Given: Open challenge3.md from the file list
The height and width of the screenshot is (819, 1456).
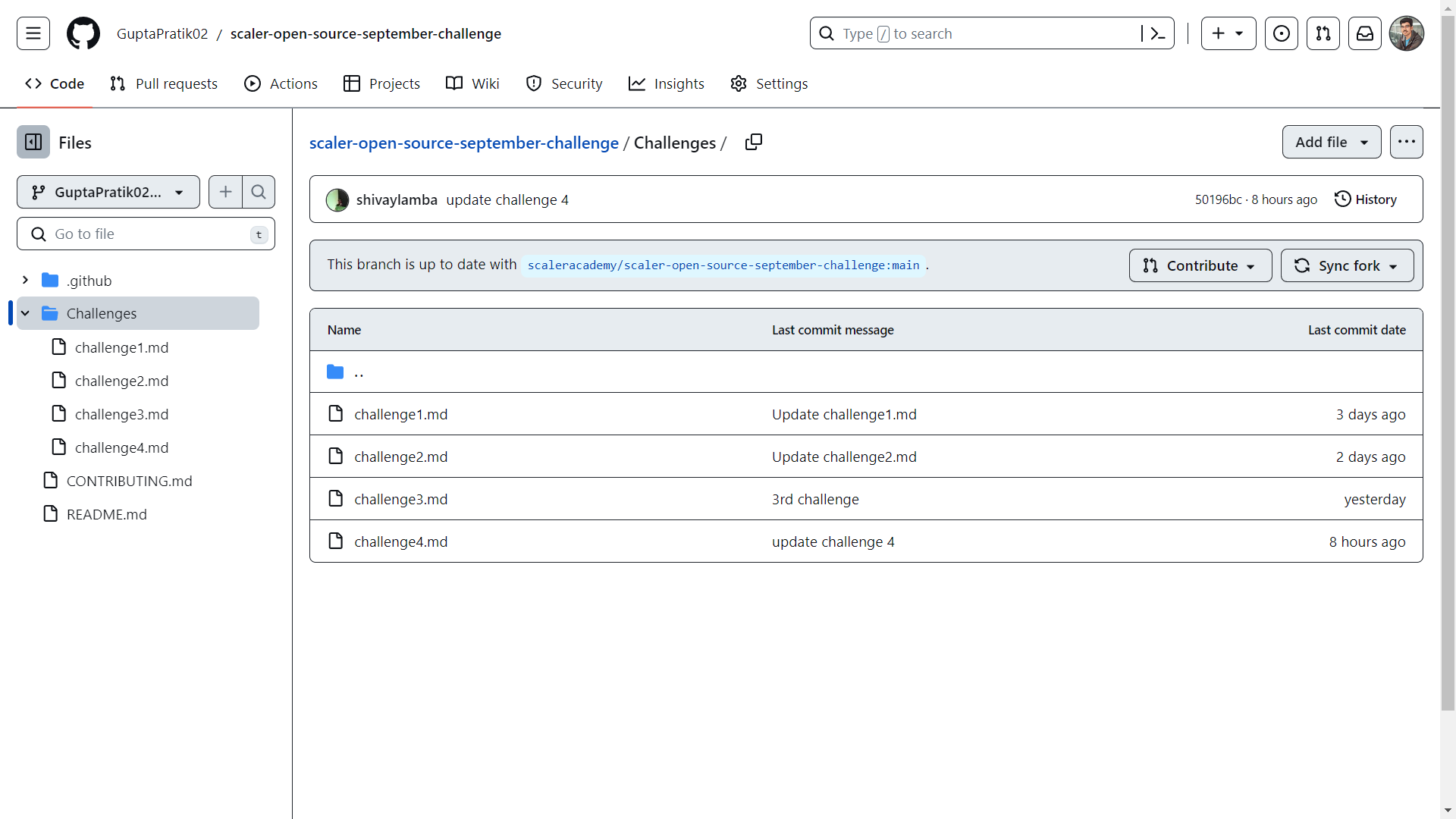Looking at the screenshot, I should click(x=401, y=499).
